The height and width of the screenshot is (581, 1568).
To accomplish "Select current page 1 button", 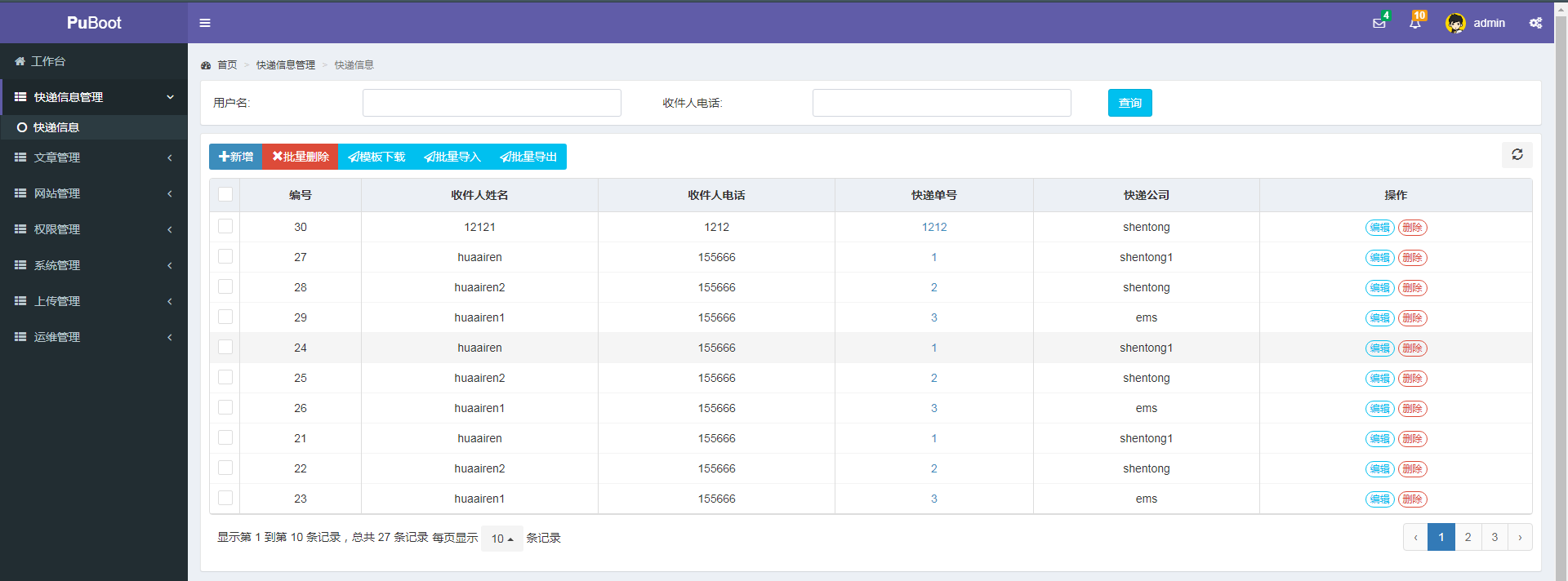I will click(x=1441, y=537).
